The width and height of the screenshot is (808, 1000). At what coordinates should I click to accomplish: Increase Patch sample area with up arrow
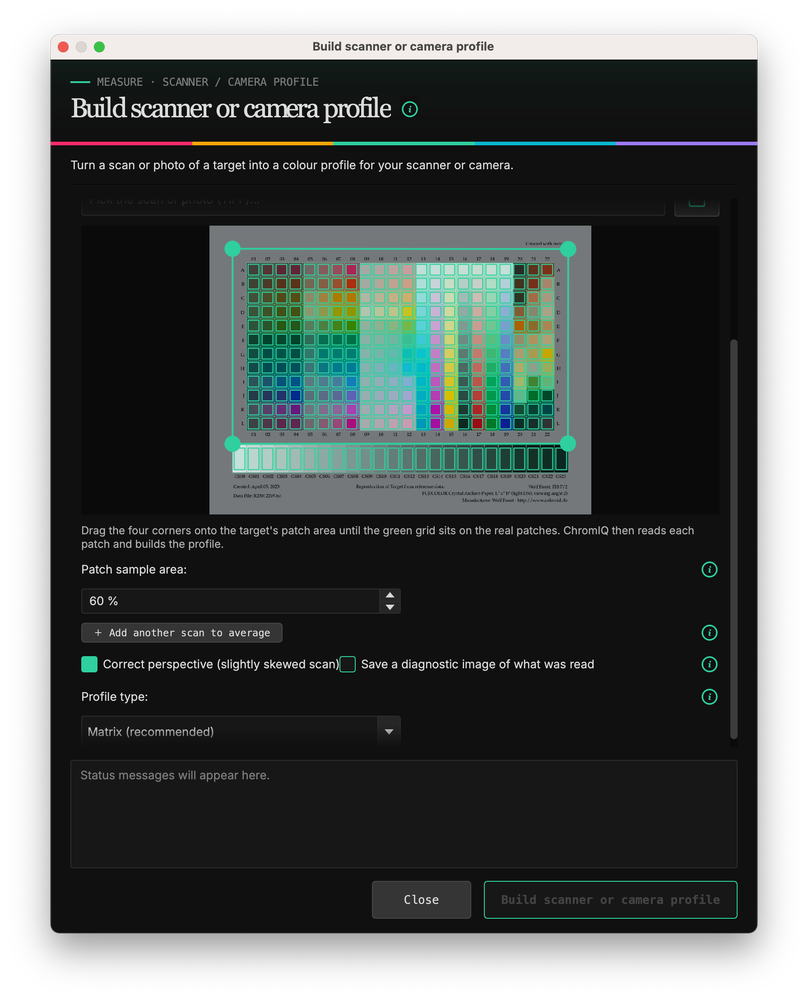390,595
